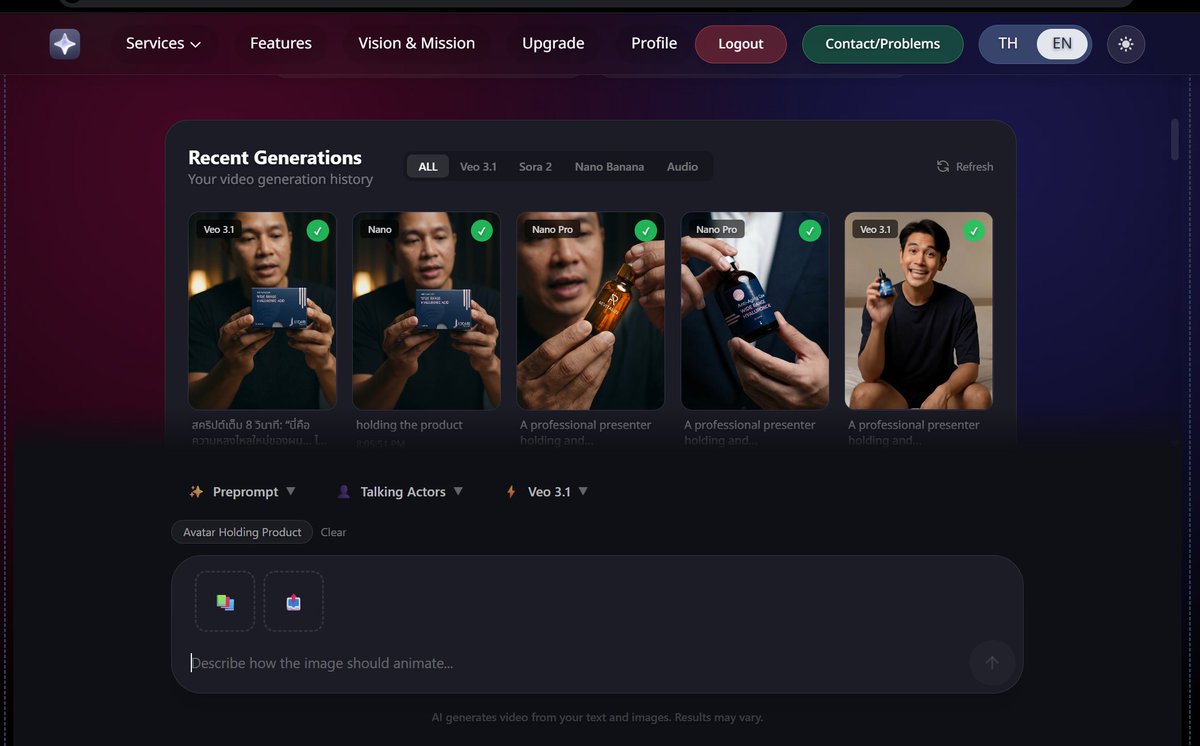The height and width of the screenshot is (746, 1200).
Task: Switch language to TH
Action: [x=1007, y=43]
